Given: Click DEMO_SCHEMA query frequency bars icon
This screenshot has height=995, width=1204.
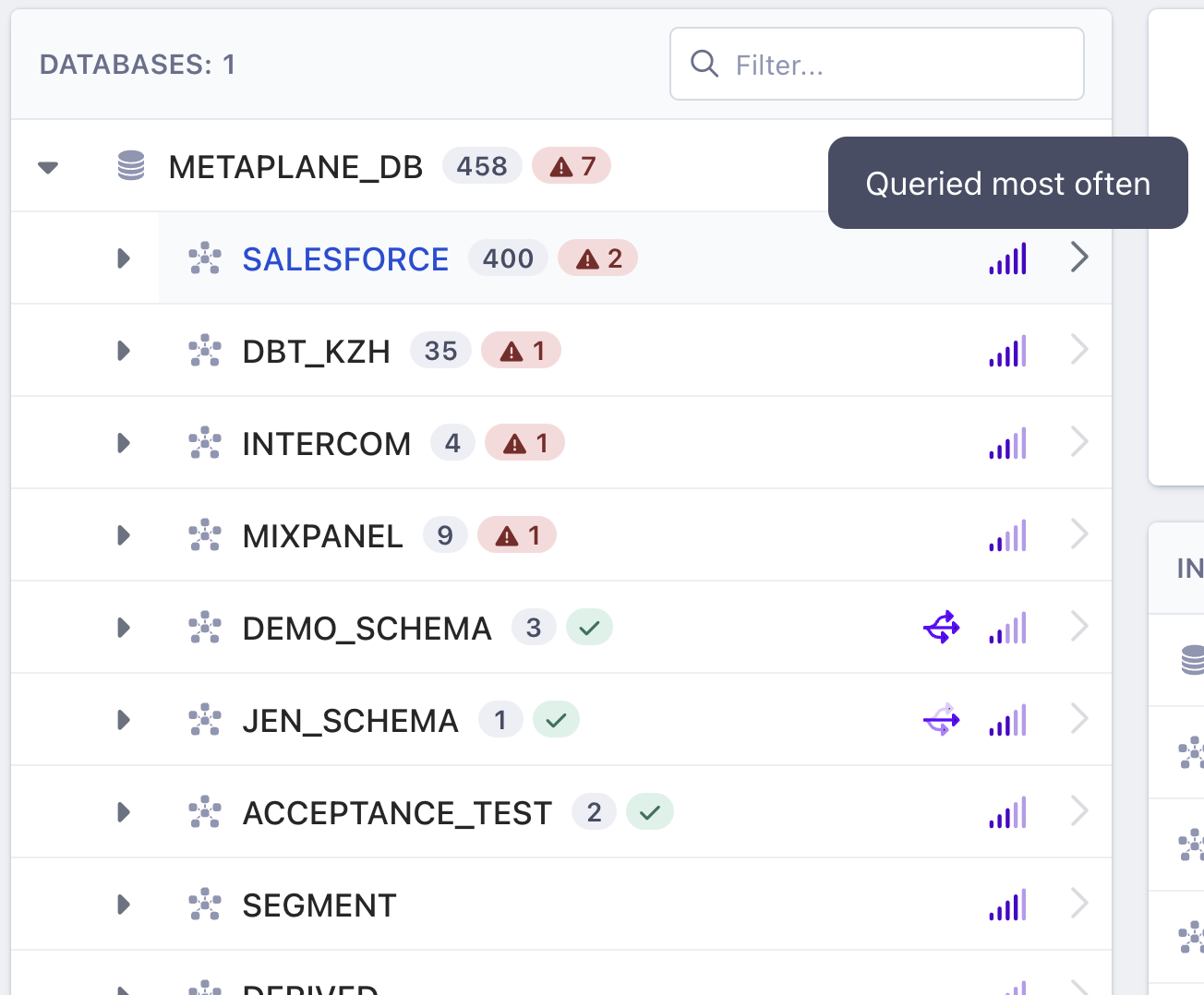Looking at the screenshot, I should 1007,629.
